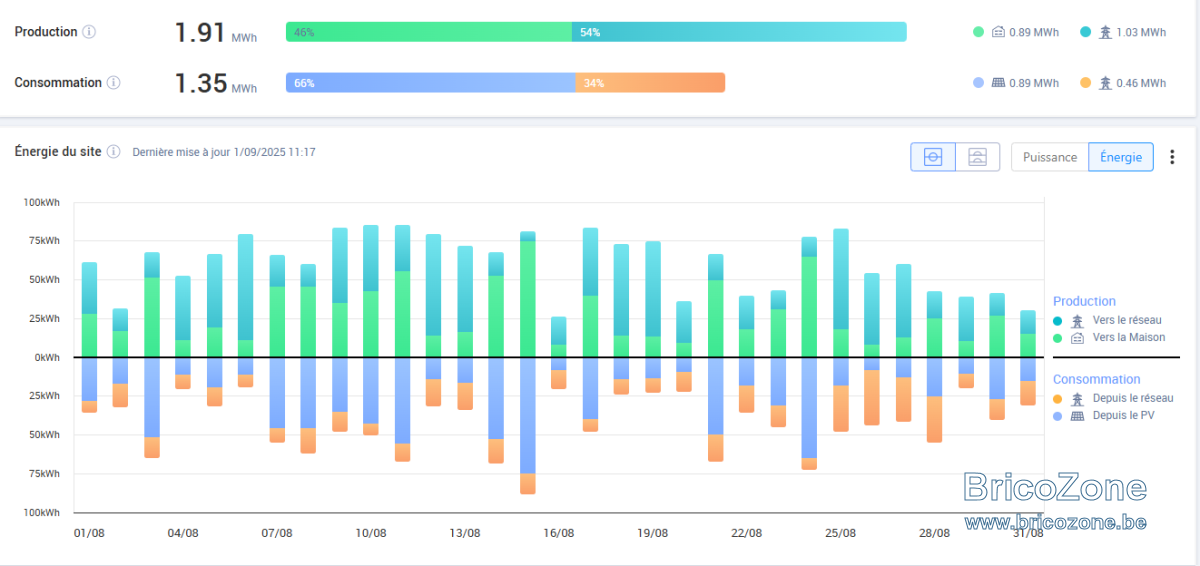Toggle the Vers le réseau legend series
1200x566 pixels.
tap(1107, 320)
